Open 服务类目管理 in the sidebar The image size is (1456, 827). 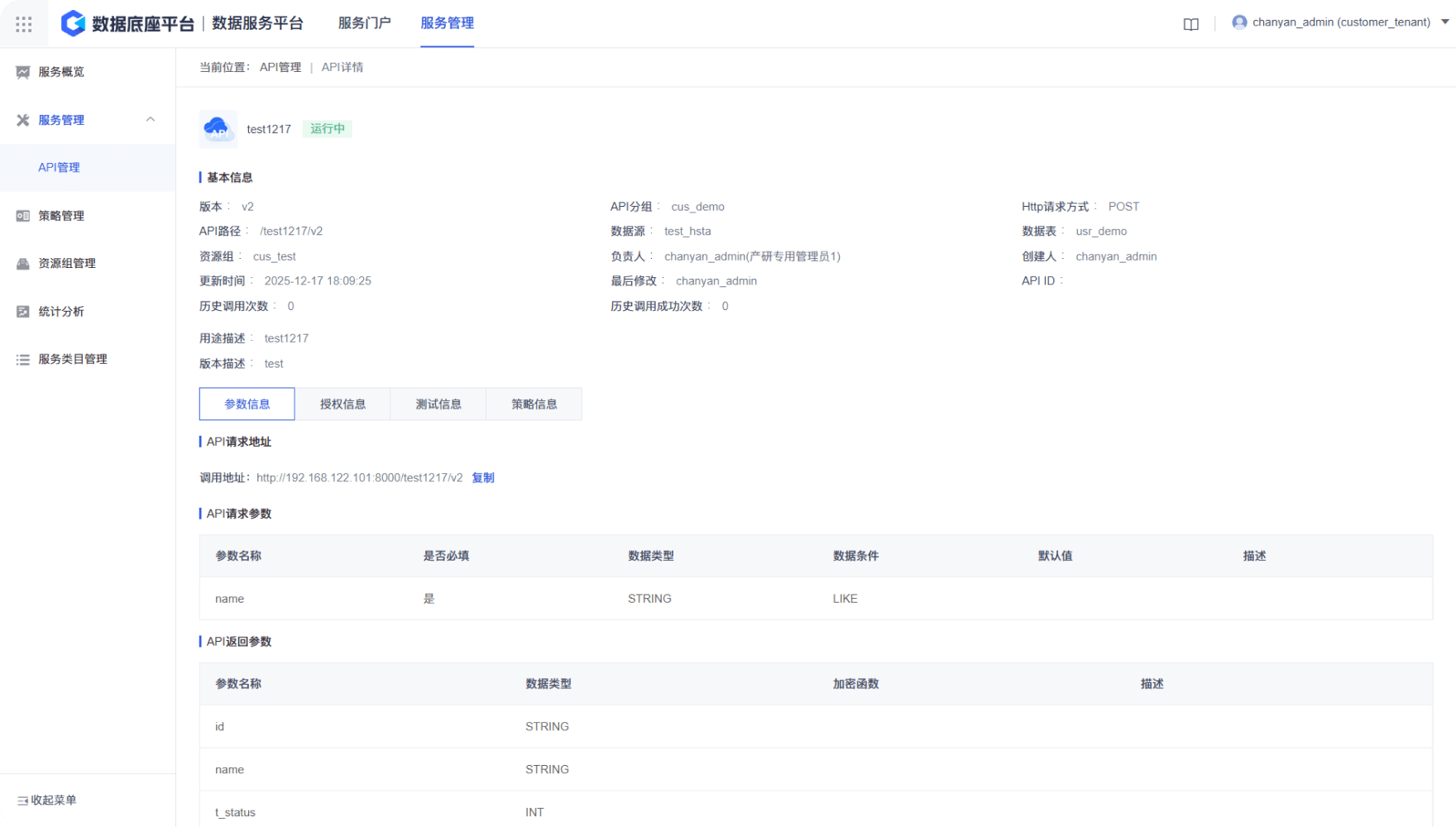72,359
